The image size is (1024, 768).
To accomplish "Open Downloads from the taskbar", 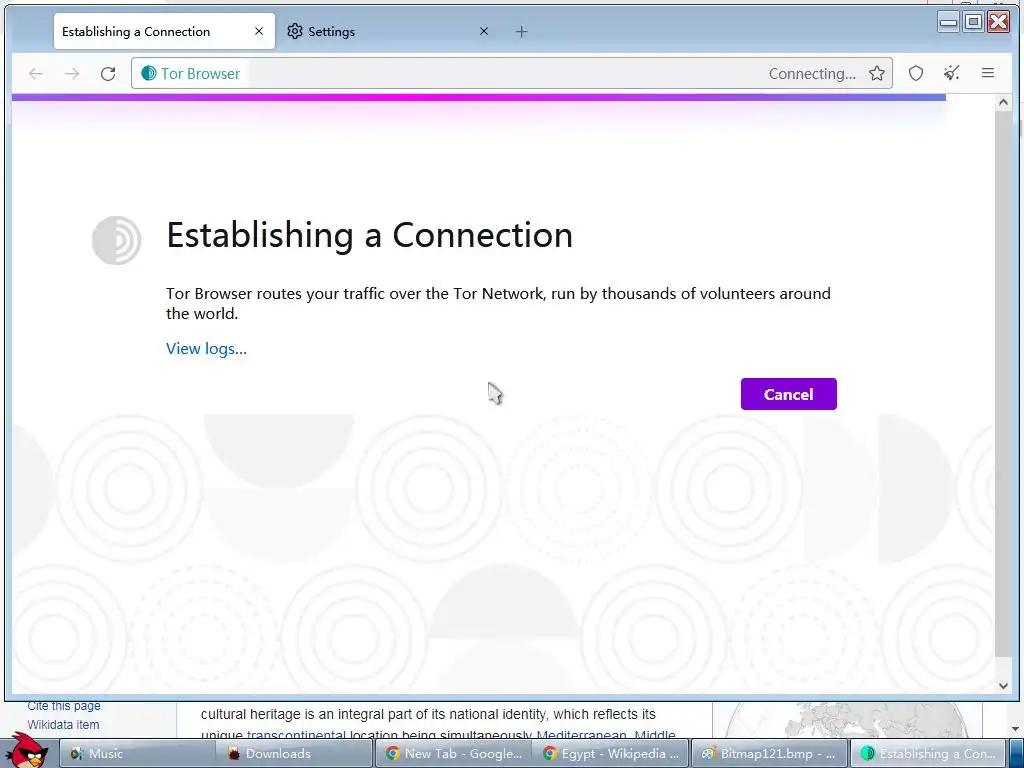I will click(296, 753).
